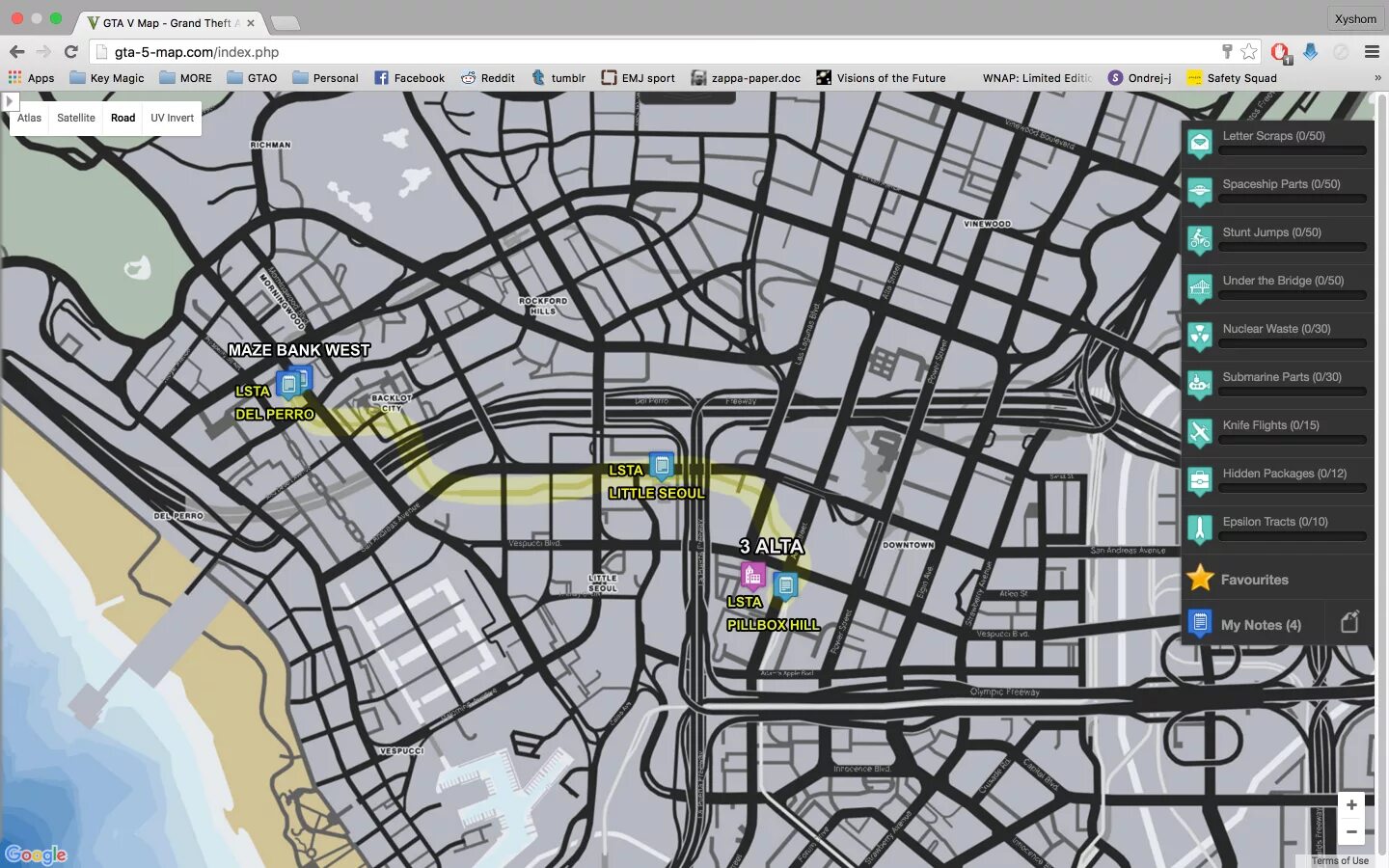This screenshot has height=868, width=1389.
Task: Open the Key Magic bookmark folder
Action: pos(107,78)
